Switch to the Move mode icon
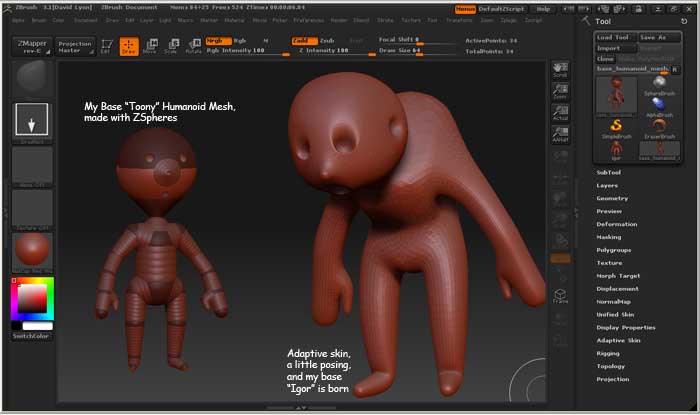Viewport: 700px width, 415px height. point(150,46)
